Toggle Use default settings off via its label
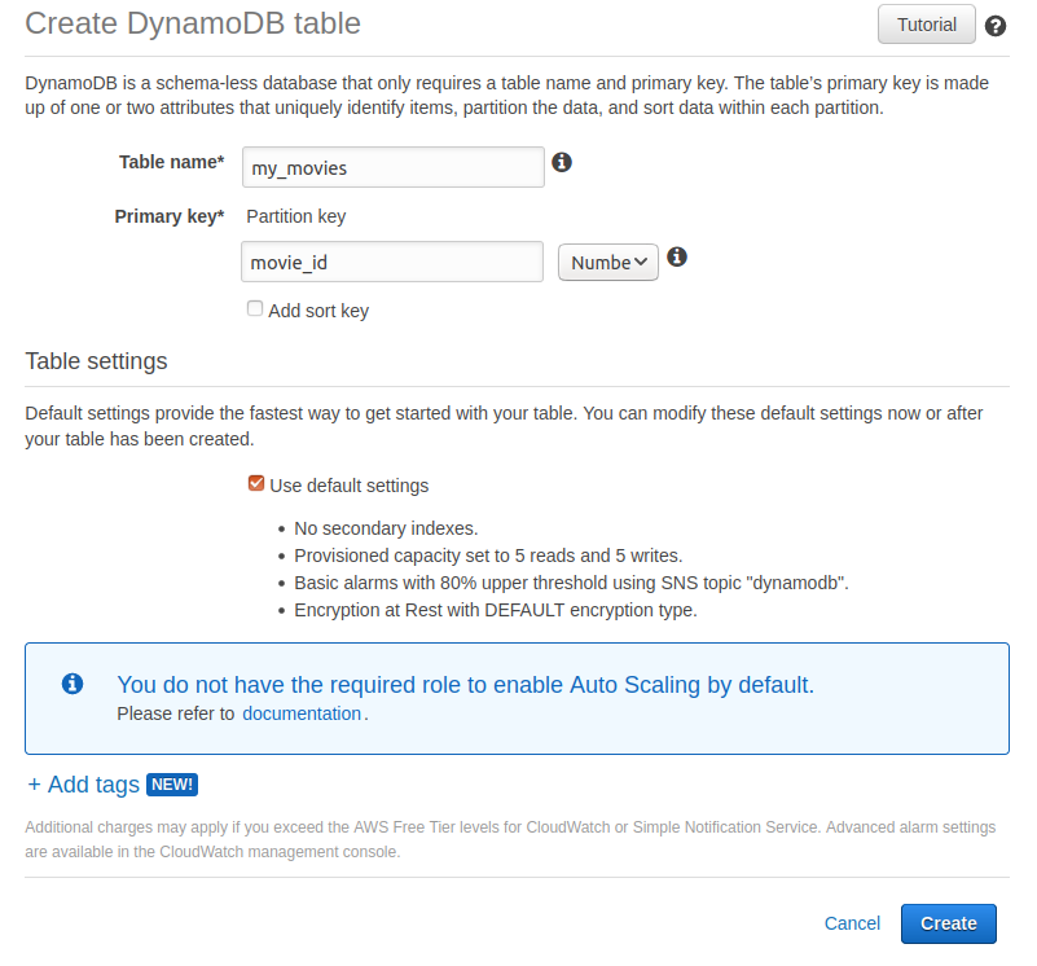1037x966 pixels. pyautogui.click(x=349, y=485)
